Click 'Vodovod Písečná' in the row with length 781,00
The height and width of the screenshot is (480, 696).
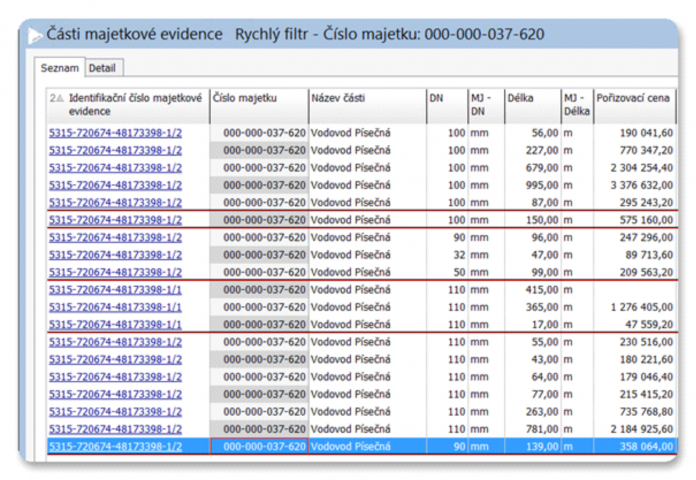351,429
